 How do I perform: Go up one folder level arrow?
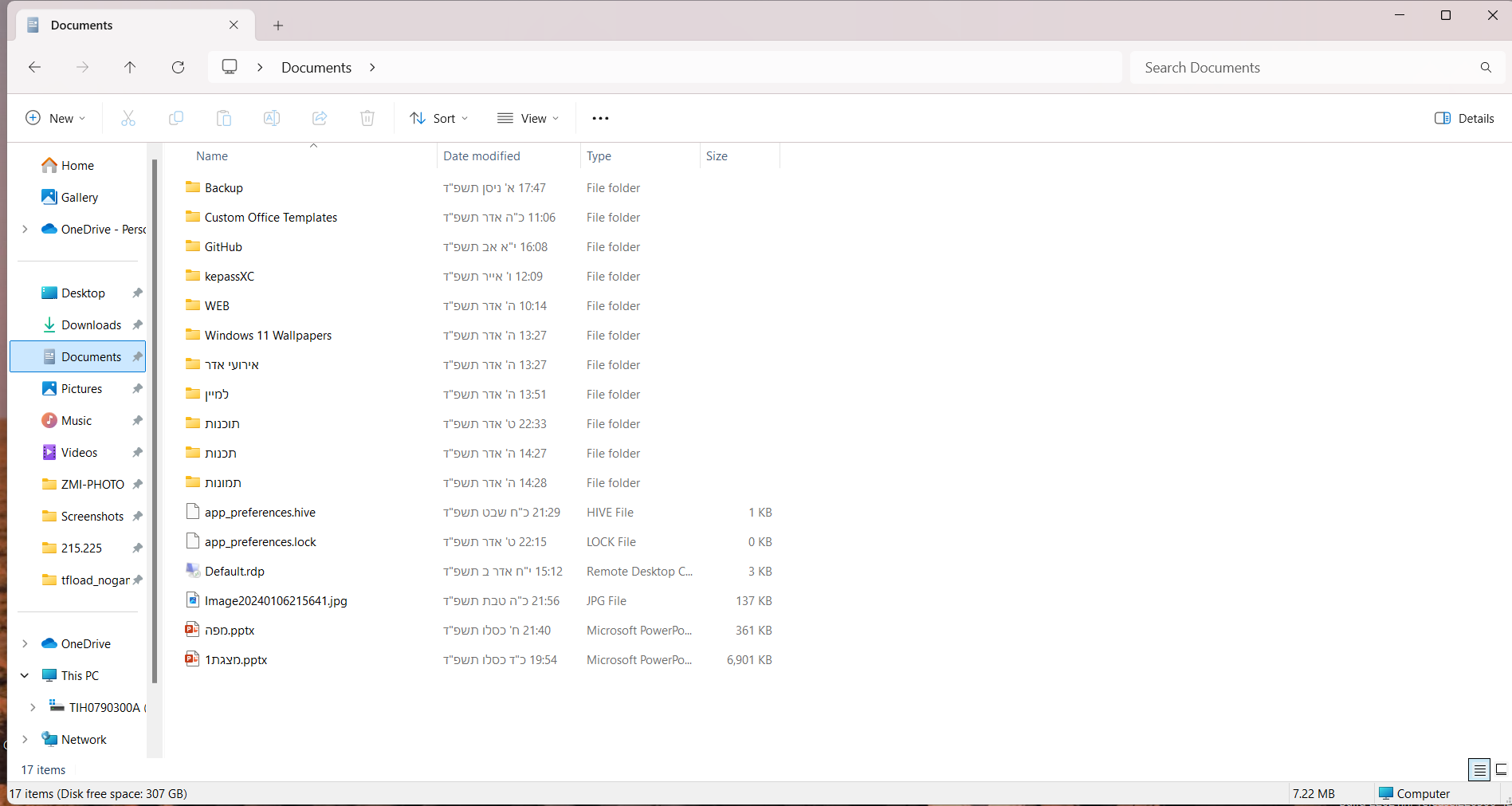(130, 67)
